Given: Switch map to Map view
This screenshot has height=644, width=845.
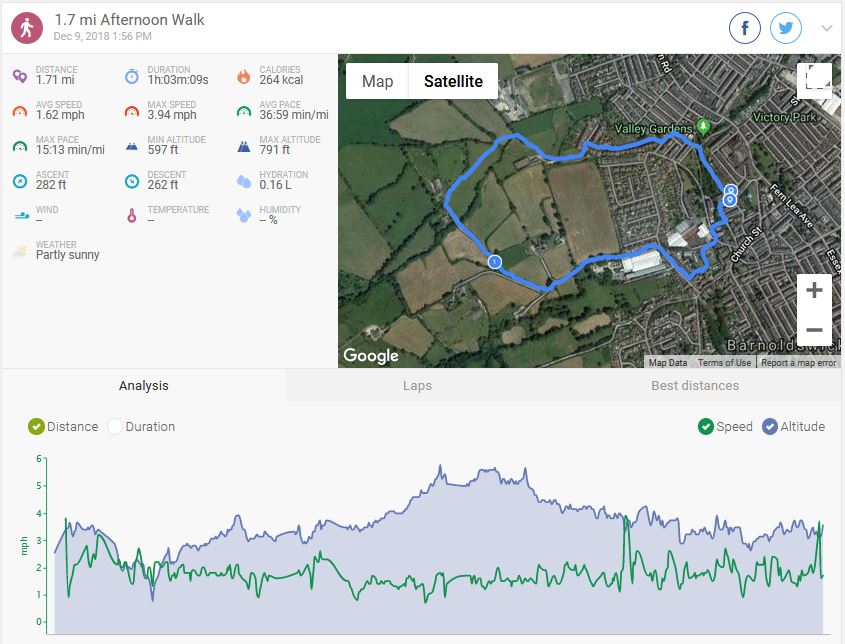Looking at the screenshot, I should click(377, 82).
